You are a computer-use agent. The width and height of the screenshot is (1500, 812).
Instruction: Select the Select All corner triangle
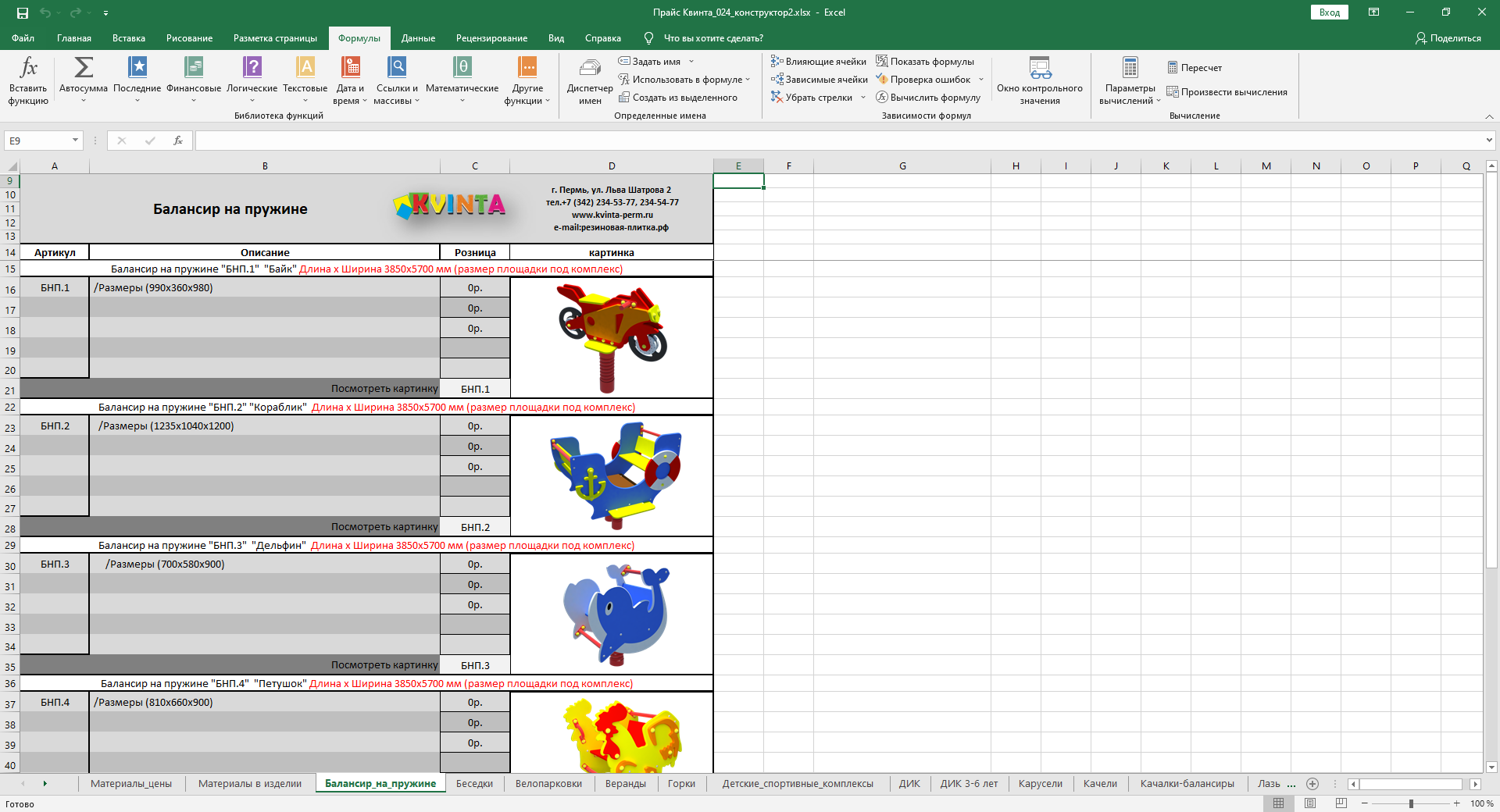click(11, 166)
